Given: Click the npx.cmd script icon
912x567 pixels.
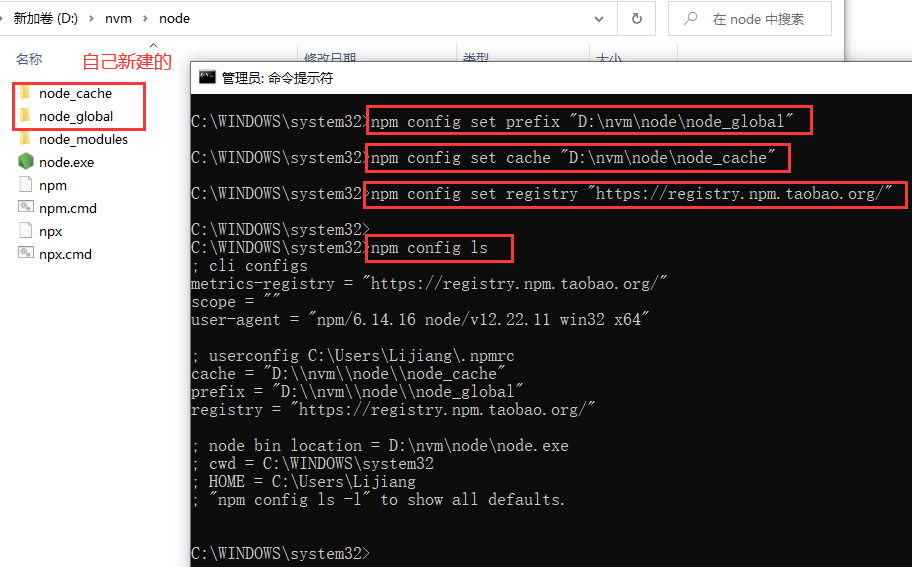Looking at the screenshot, I should coord(26,254).
